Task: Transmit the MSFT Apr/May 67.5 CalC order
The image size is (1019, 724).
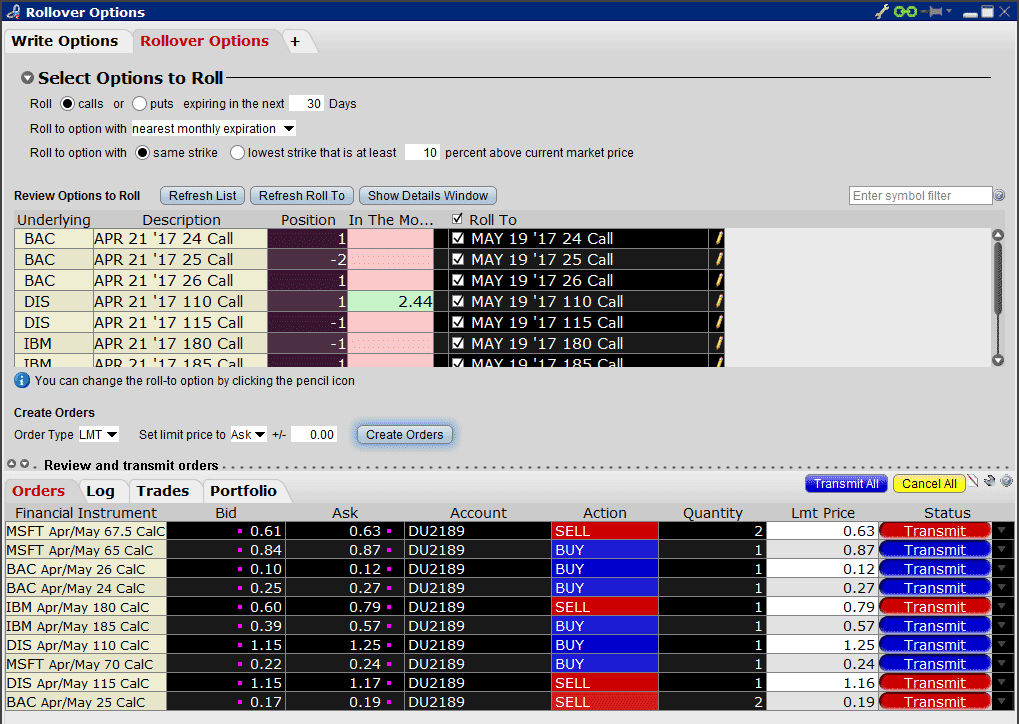Action: coord(935,531)
